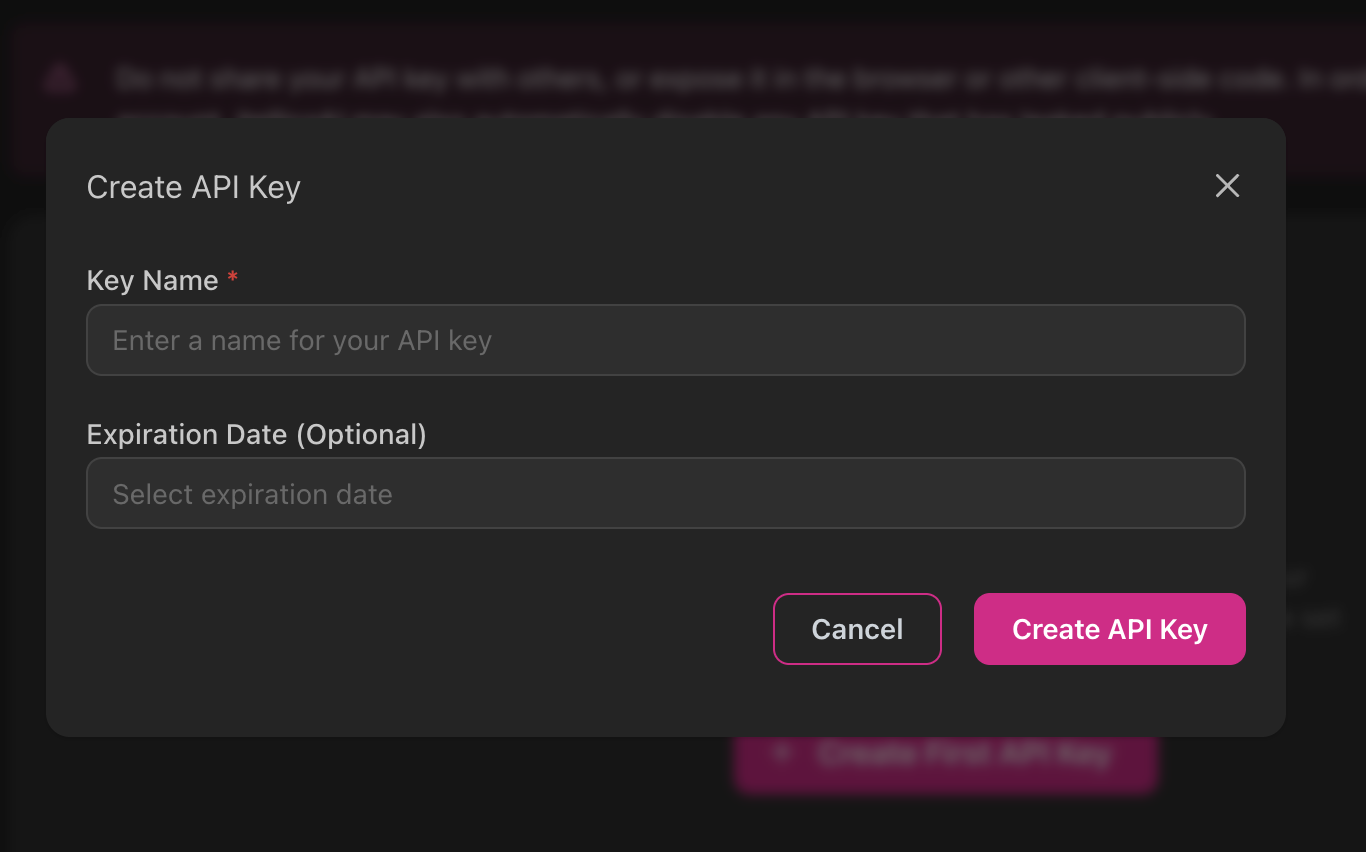
Task: Click the Create API Key dialog title
Action: tap(194, 187)
